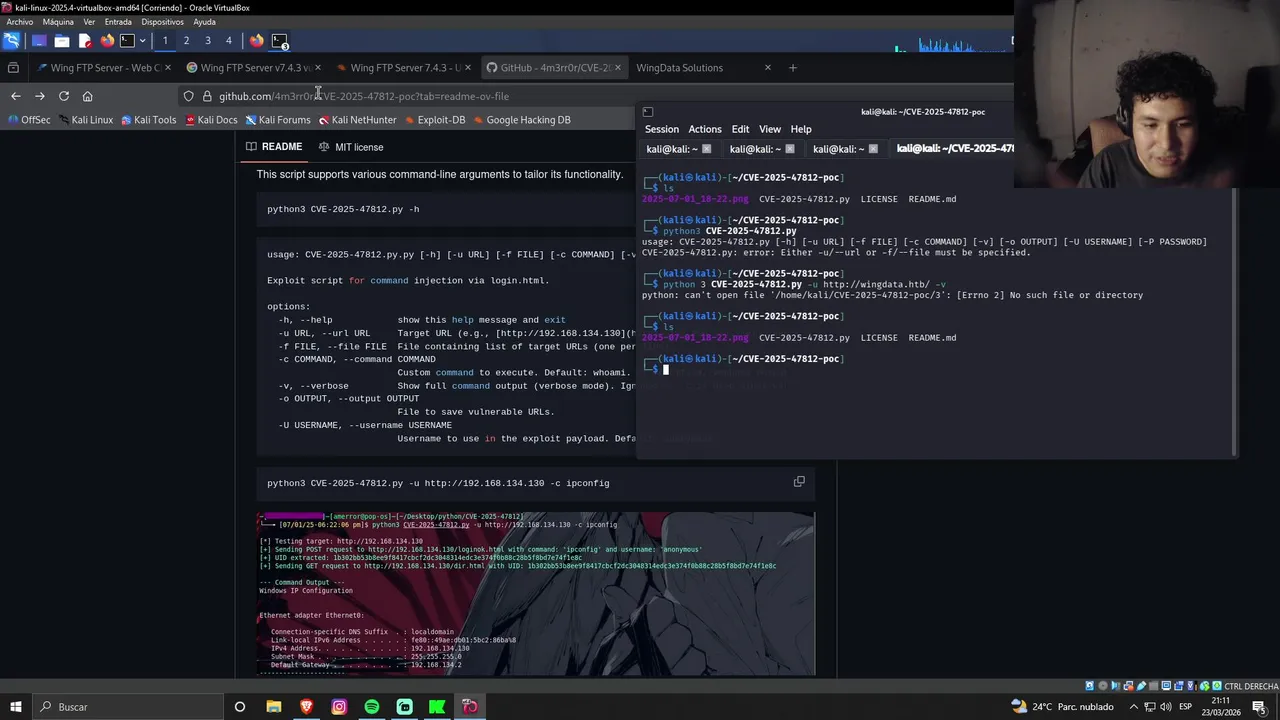
Task: Open the Kali Forums bookmark
Action: pyautogui.click(x=278, y=120)
